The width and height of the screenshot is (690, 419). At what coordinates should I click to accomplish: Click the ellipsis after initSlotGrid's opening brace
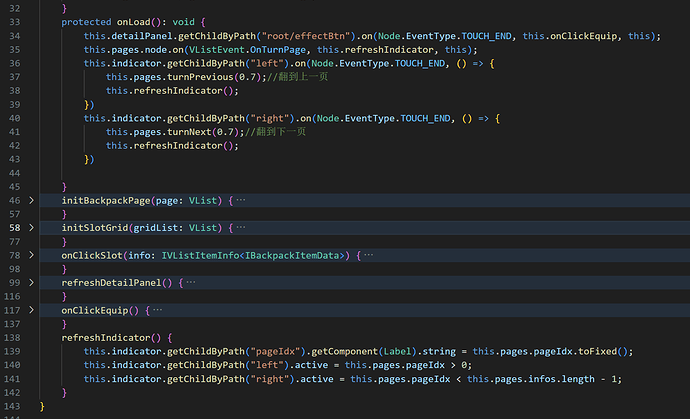pos(241,228)
